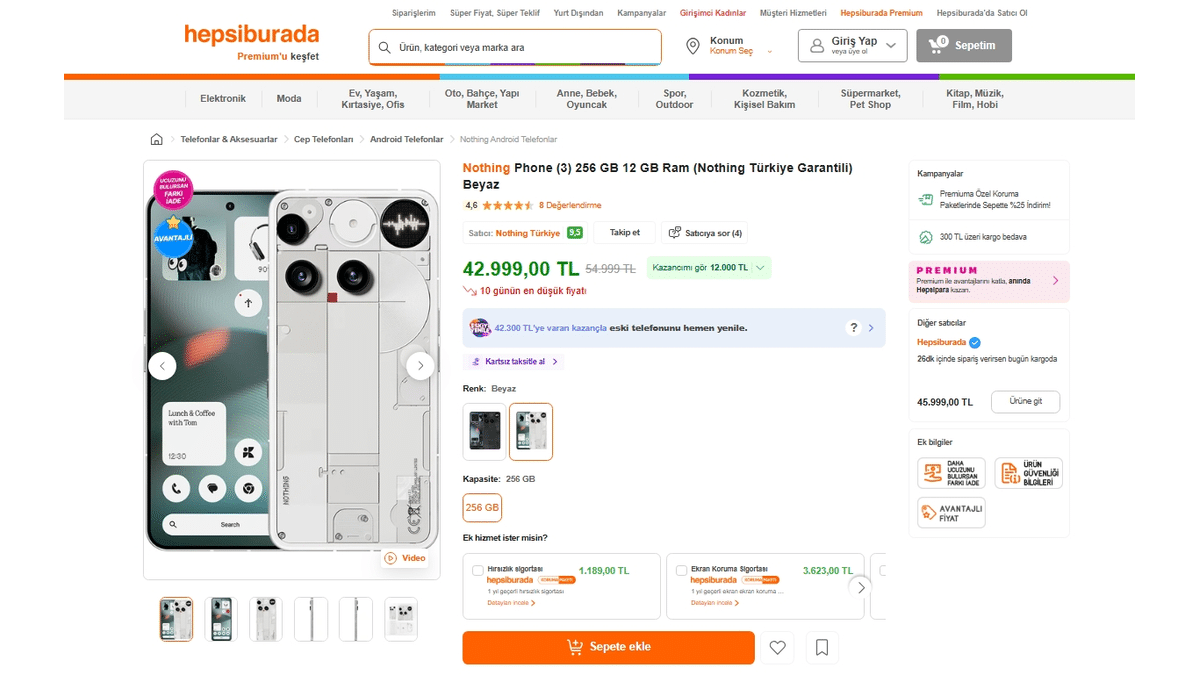Click the Sepete ekle button

point(608,647)
